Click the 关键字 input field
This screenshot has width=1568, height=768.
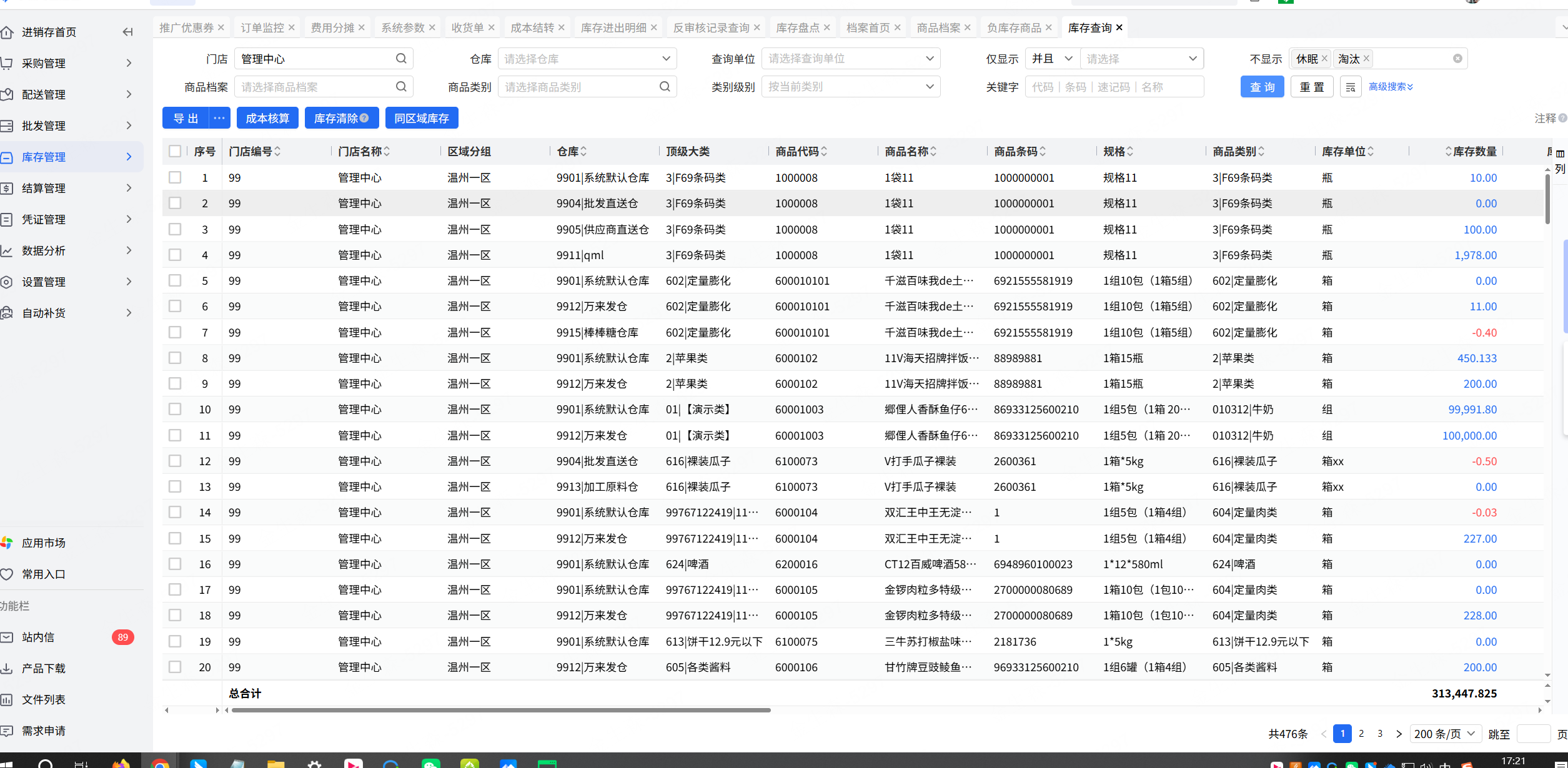pos(1114,87)
